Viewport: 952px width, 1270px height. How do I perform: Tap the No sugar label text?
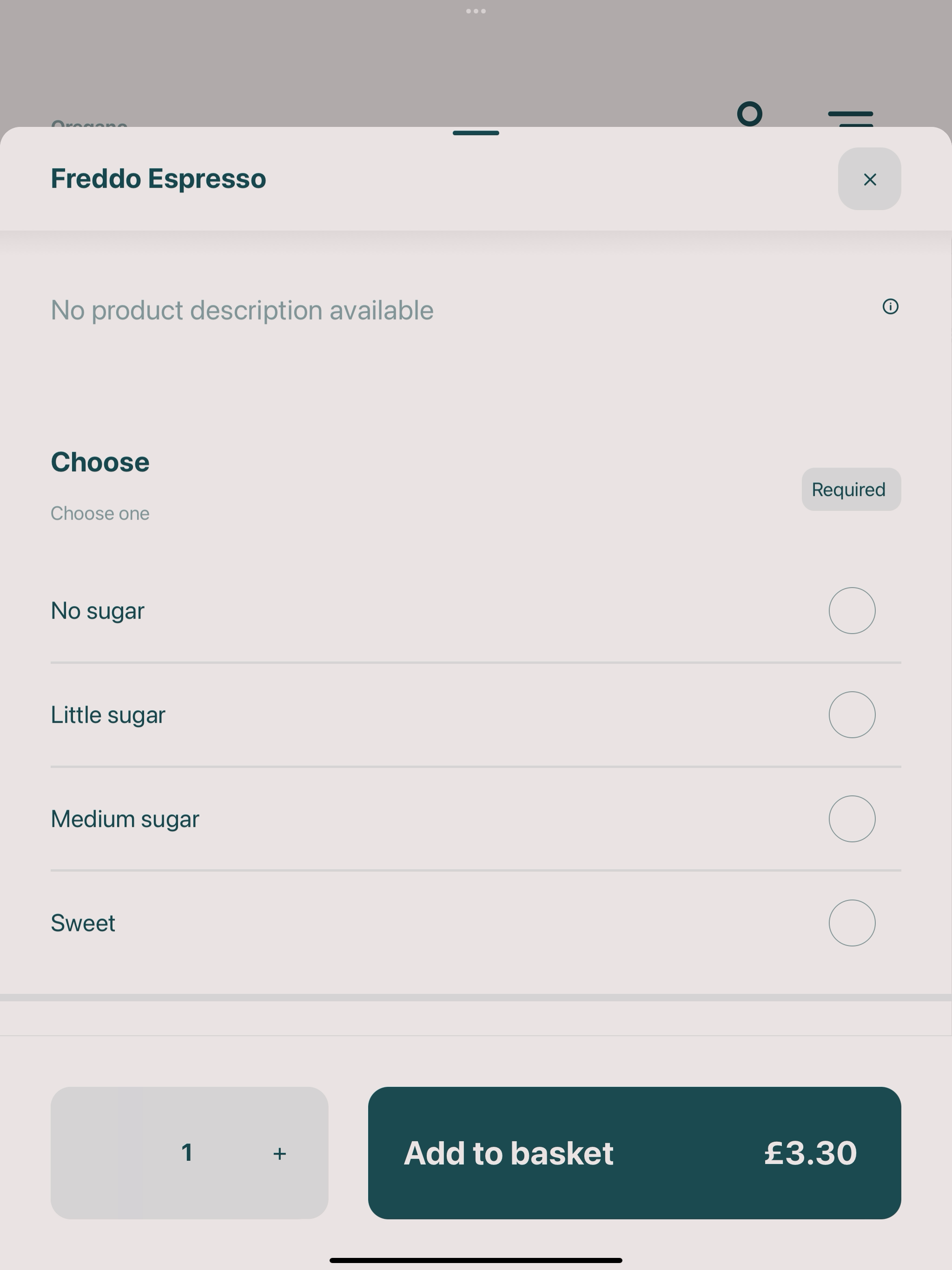tap(98, 611)
